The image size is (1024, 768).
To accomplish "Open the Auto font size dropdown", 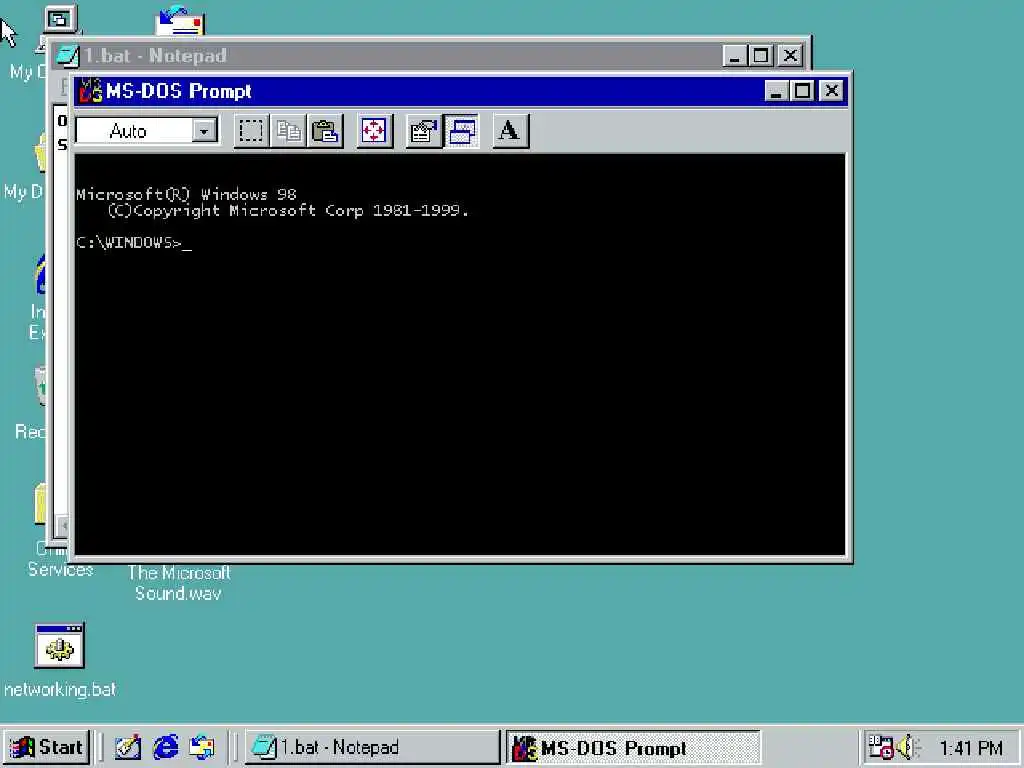I will 204,131.
